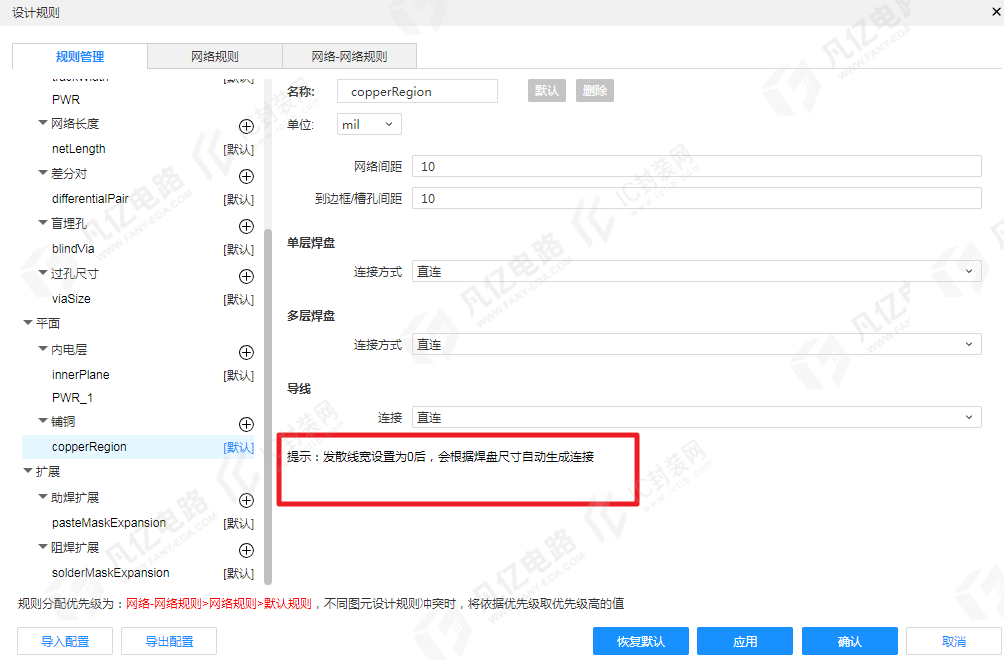Click 恢复默认 button

click(641, 641)
